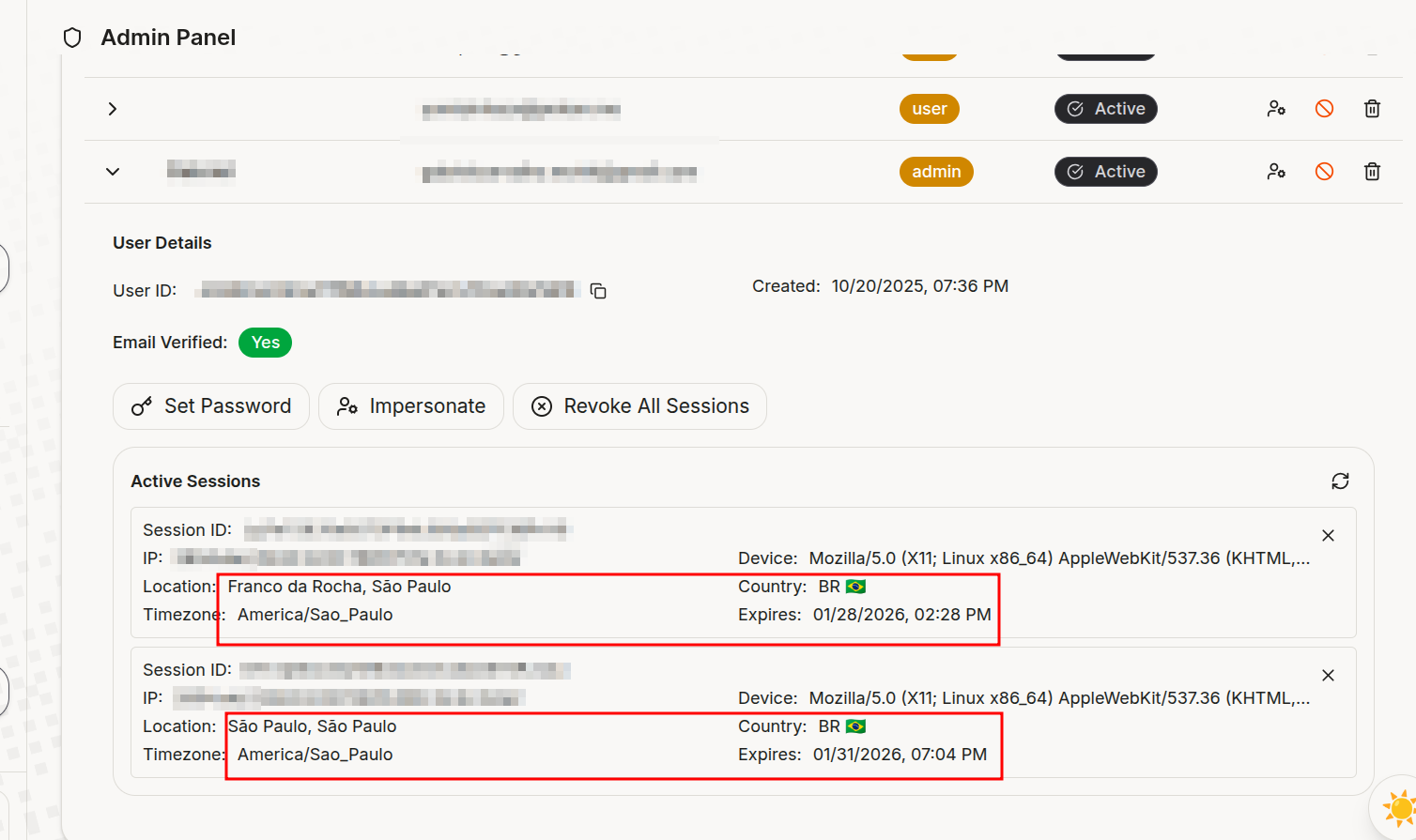Refresh the Active Sessions list
This screenshot has height=840, width=1416.
pyautogui.click(x=1340, y=481)
